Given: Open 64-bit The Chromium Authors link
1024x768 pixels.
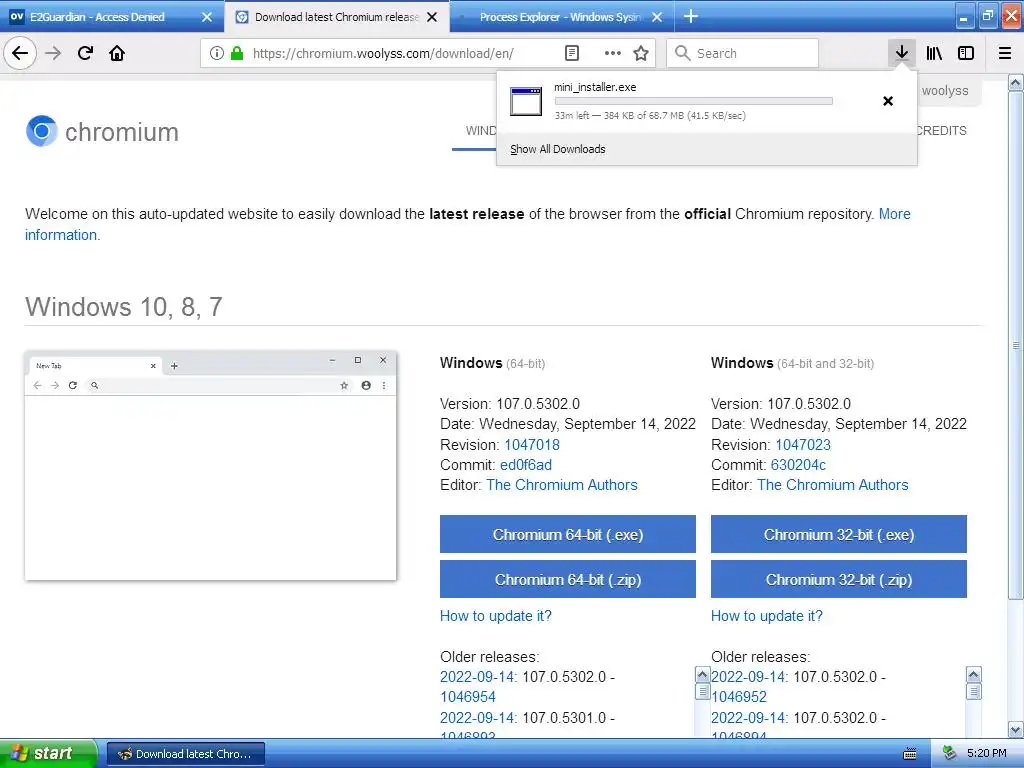Looking at the screenshot, I should pos(562,485).
